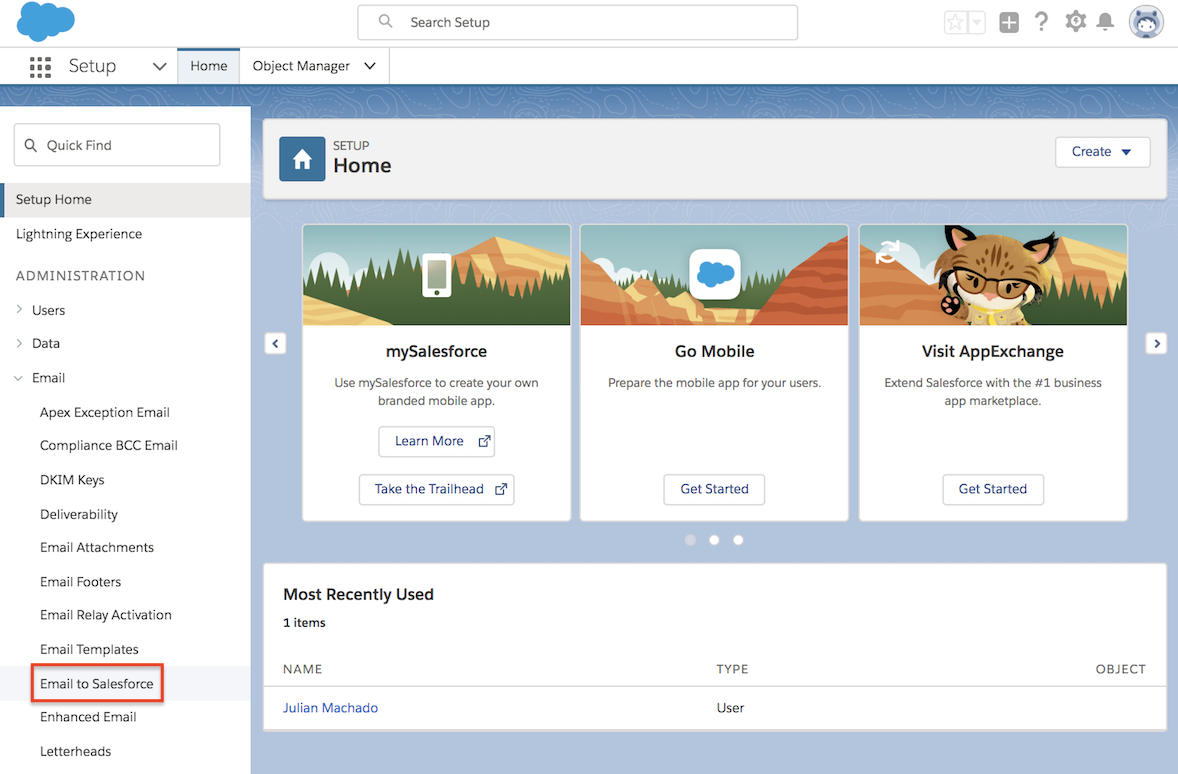Switch to the Object Manager tab
This screenshot has height=774, width=1178.
point(302,66)
